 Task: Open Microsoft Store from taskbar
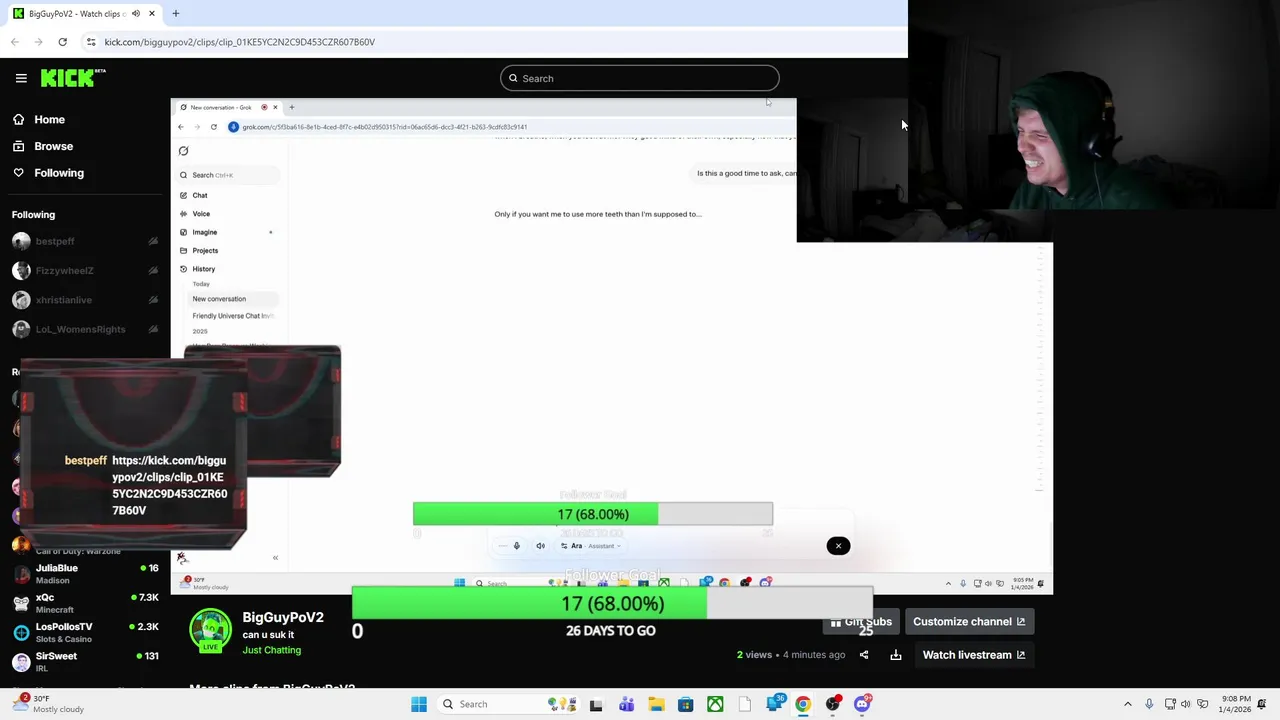pos(685,704)
